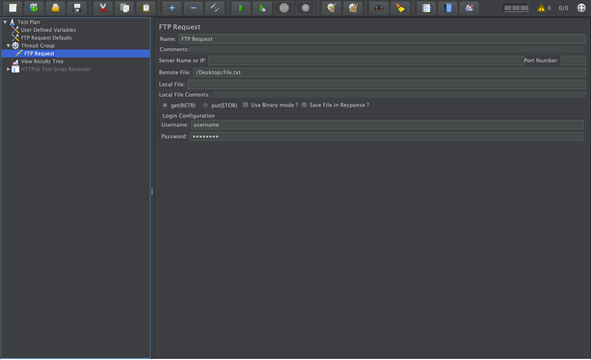This screenshot has width=591, height=360.
Task: Toggle log viewer via warning triangle icon
Action: (x=541, y=8)
